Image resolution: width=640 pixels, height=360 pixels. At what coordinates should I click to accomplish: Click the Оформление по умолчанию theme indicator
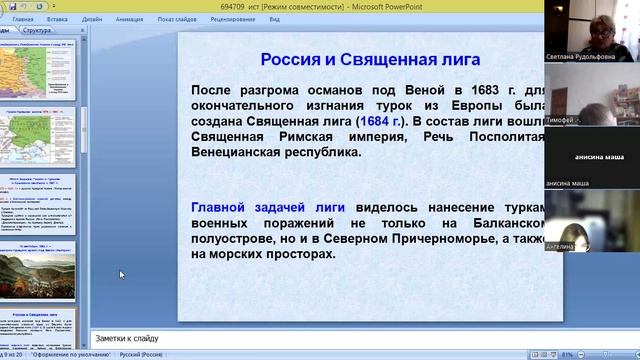click(x=71, y=355)
